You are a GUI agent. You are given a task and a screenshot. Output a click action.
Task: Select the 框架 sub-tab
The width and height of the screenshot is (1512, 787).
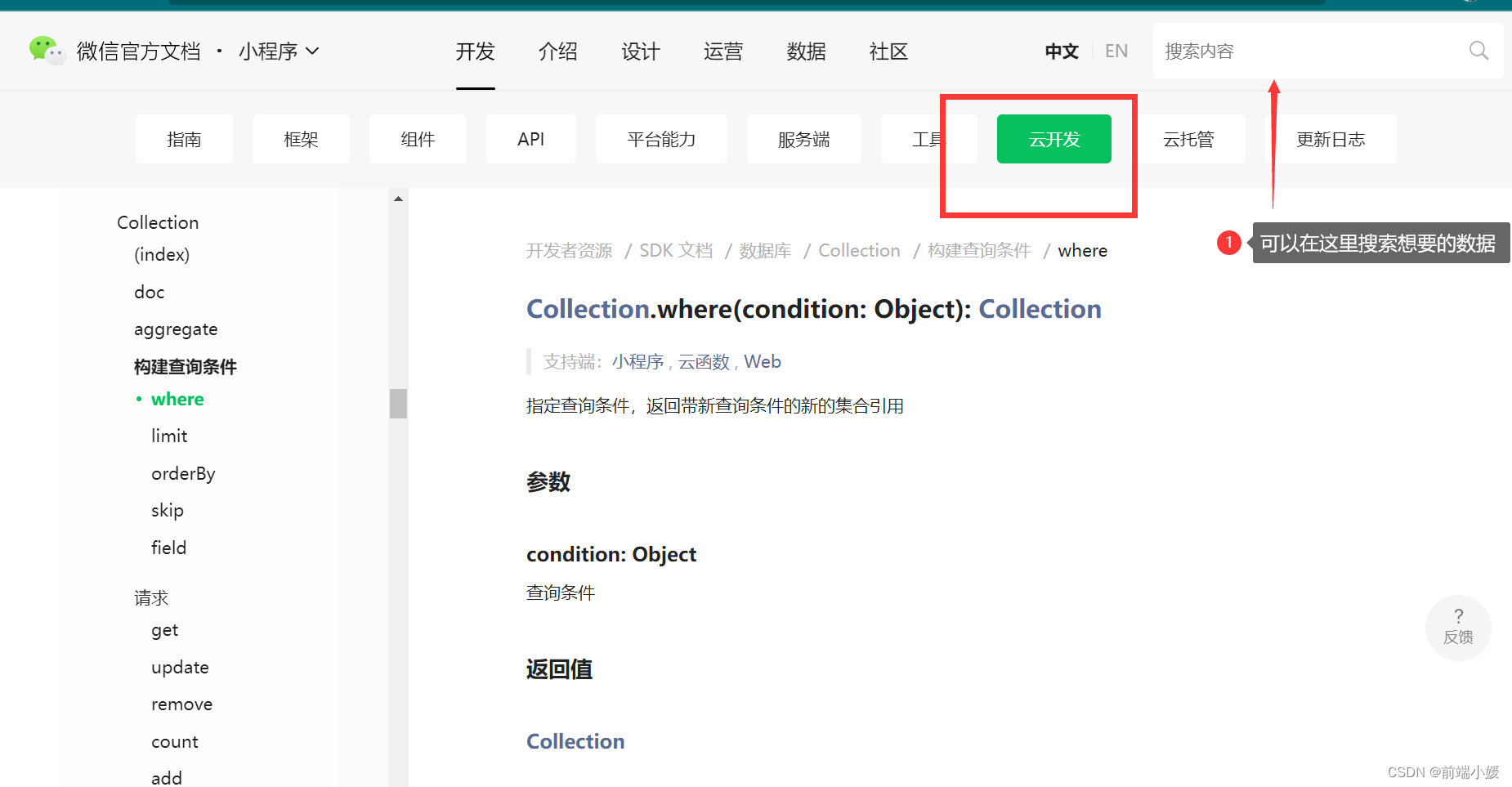[x=301, y=139]
